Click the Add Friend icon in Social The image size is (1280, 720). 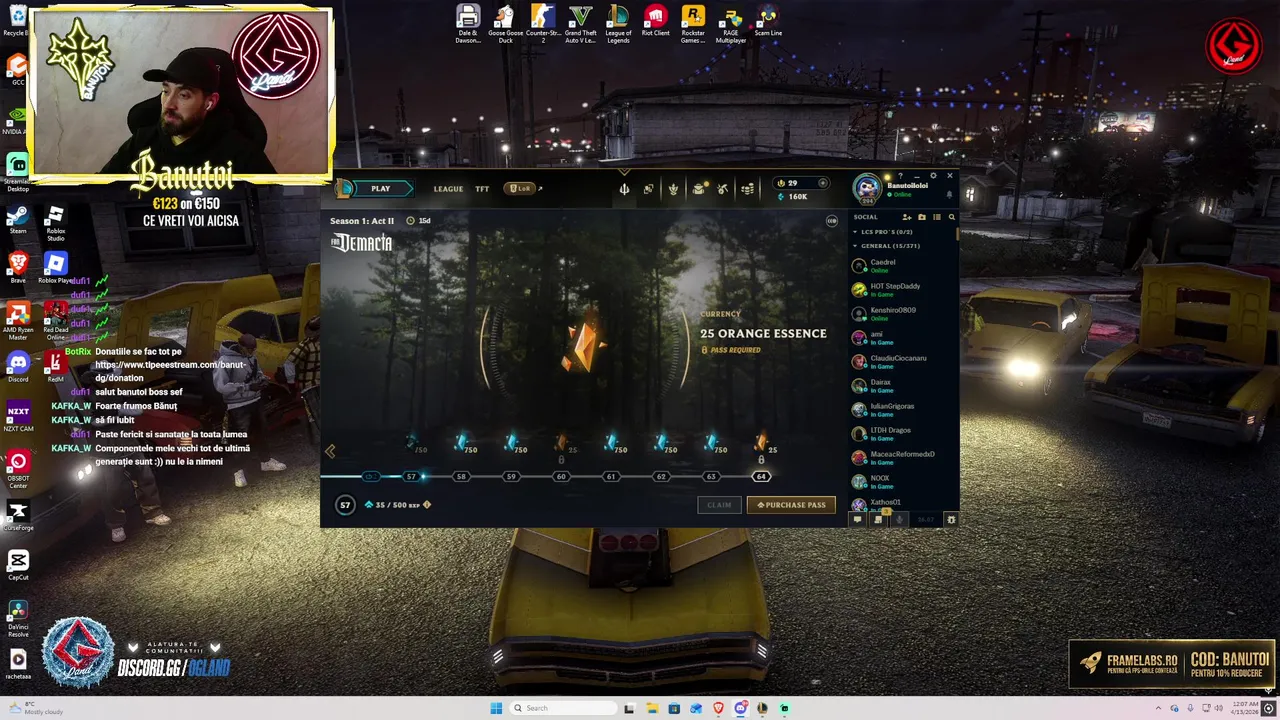[x=907, y=217]
